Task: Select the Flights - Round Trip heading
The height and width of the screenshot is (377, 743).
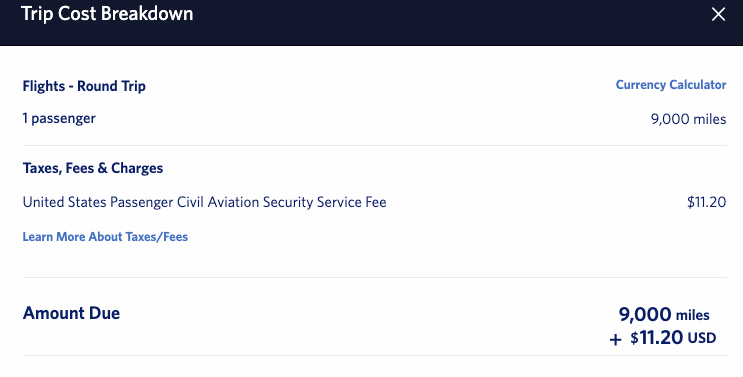Action: tap(84, 86)
